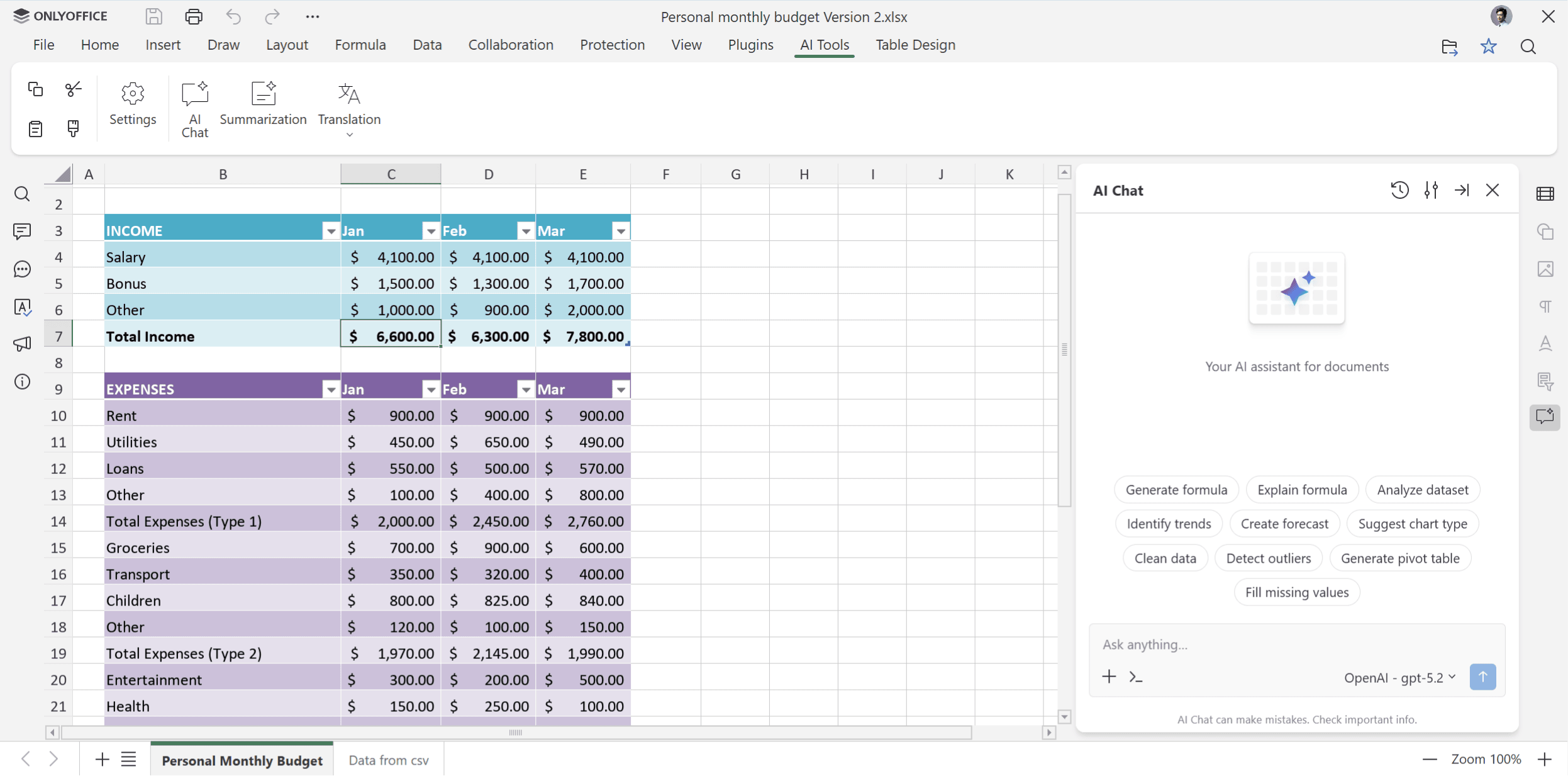Attach content with the plus icon in chat
Image resolution: width=1568 pixels, height=776 pixels.
pos(1109,677)
